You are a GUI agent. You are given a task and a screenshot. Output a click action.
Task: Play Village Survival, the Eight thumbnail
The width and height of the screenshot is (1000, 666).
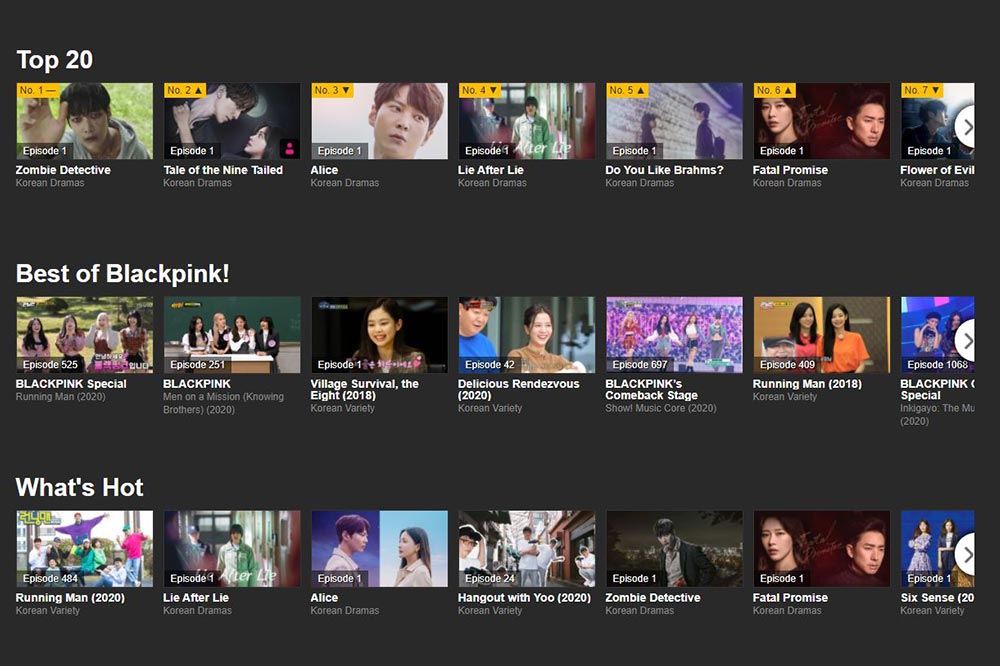pyautogui.click(x=379, y=335)
